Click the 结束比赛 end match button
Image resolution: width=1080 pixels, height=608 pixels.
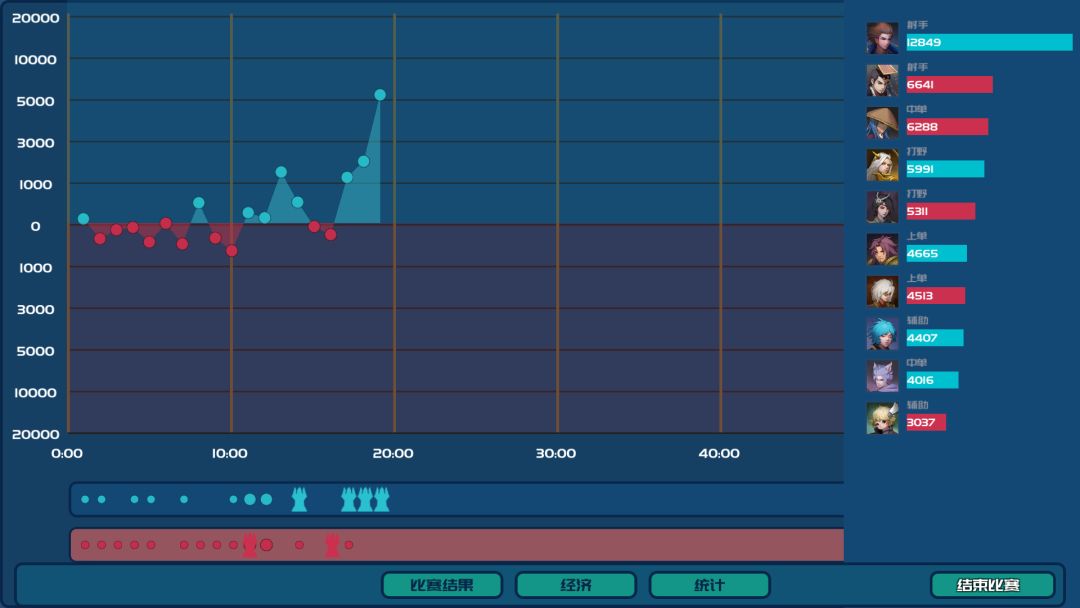coord(992,585)
